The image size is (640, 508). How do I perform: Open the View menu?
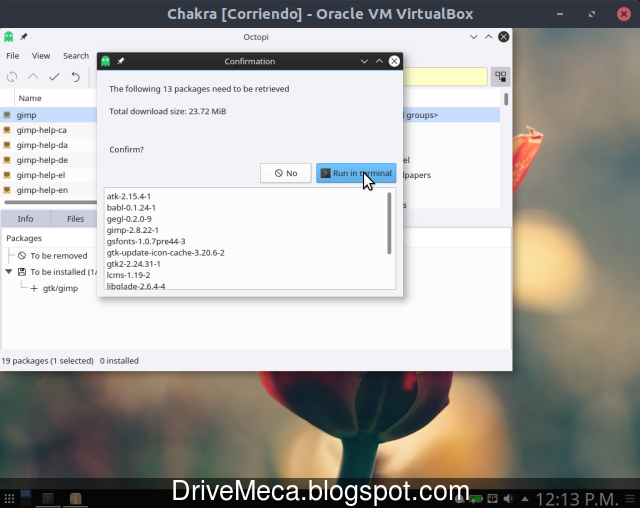click(41, 56)
